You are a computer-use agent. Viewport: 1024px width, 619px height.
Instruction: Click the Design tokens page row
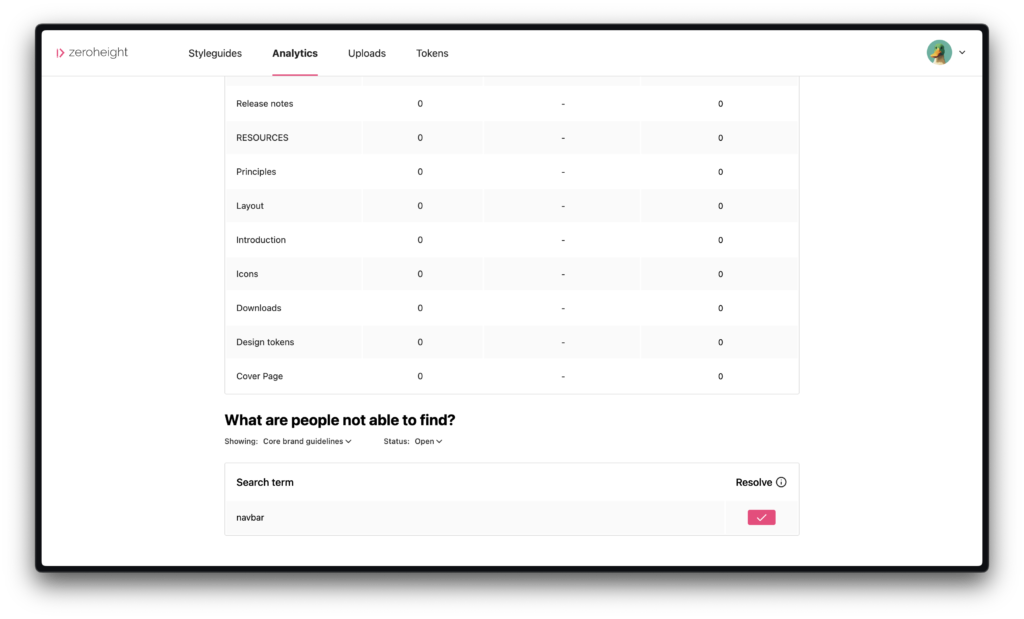click(511, 342)
